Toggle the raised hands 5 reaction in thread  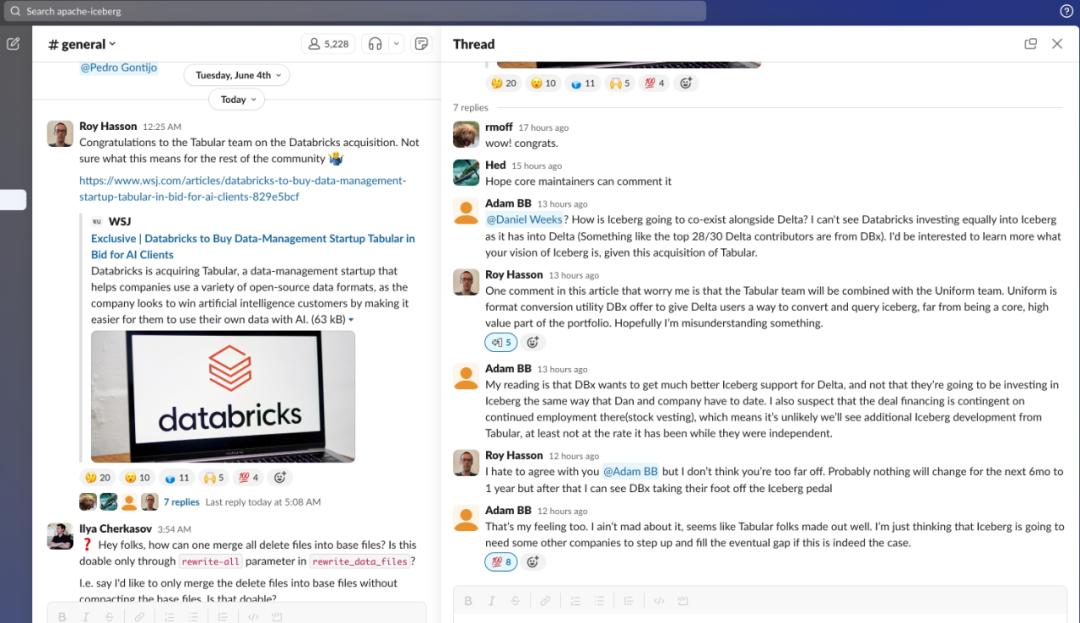point(619,83)
